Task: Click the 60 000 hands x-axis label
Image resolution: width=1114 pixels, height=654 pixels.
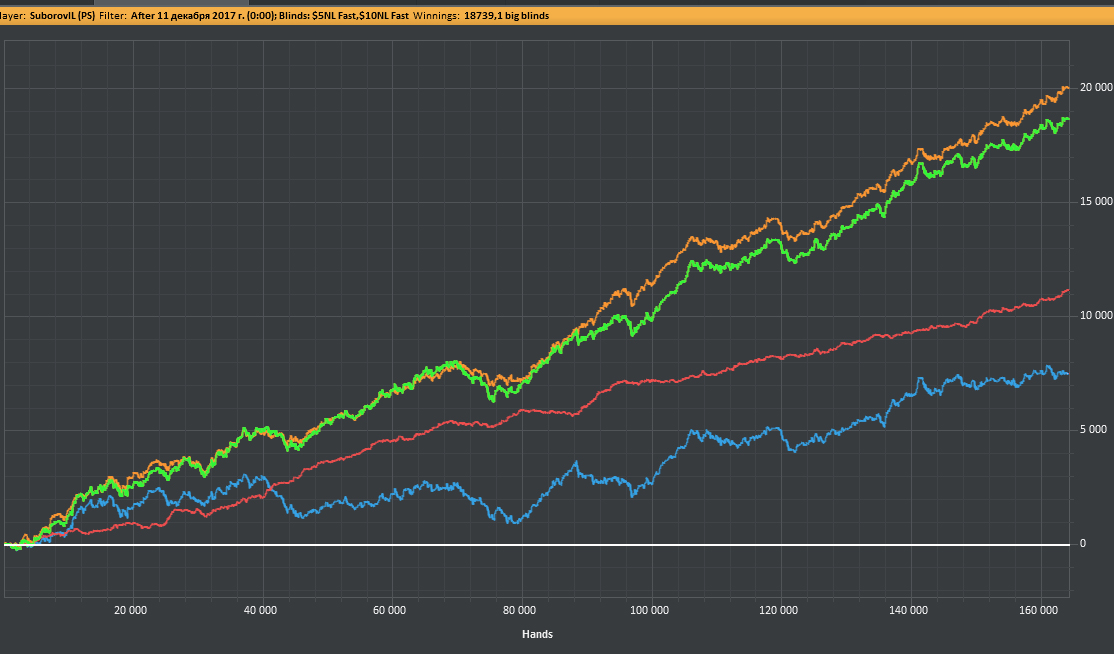Action: tap(390, 609)
